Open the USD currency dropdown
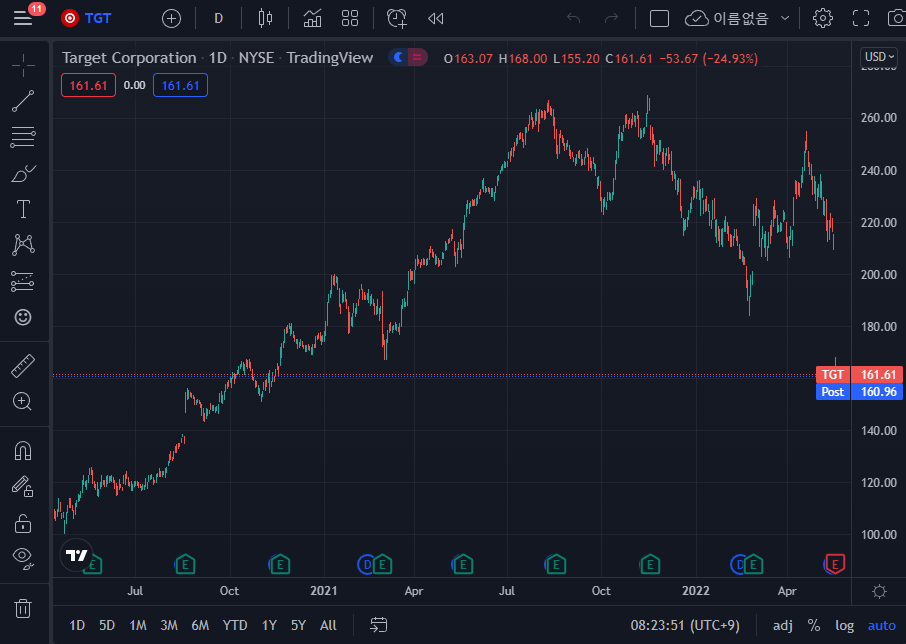Viewport: 906px width, 644px height. tap(879, 57)
